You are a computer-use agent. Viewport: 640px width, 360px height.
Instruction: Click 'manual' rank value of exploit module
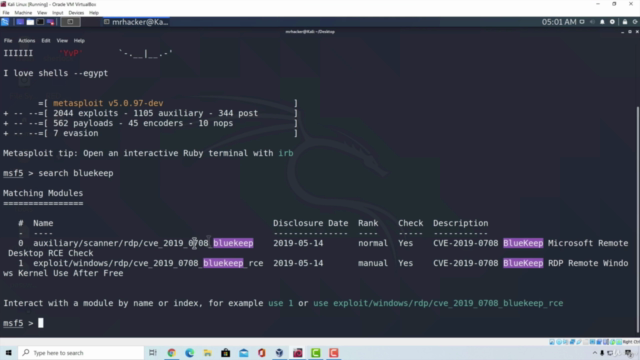click(373, 263)
